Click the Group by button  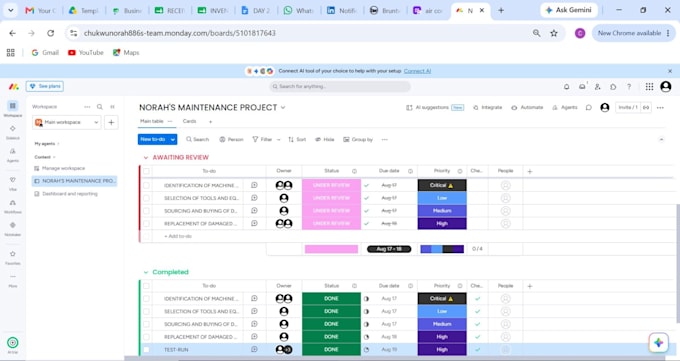(x=358, y=140)
